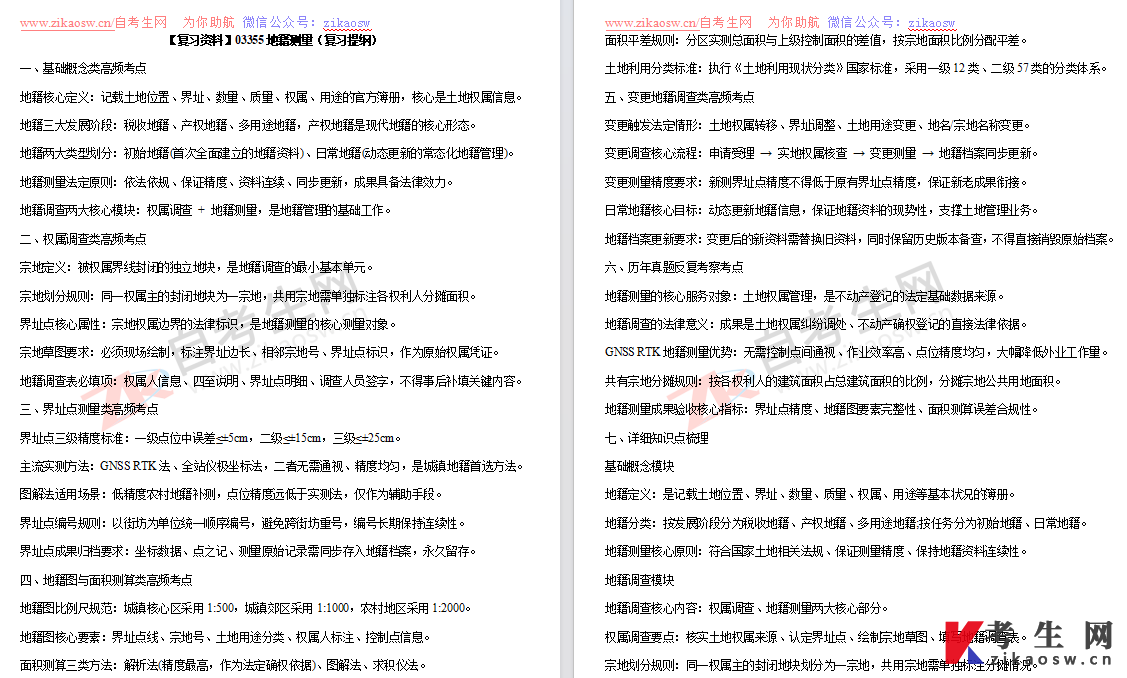
Task: Click the line starting '主流实测方法'
Action: 271,466
